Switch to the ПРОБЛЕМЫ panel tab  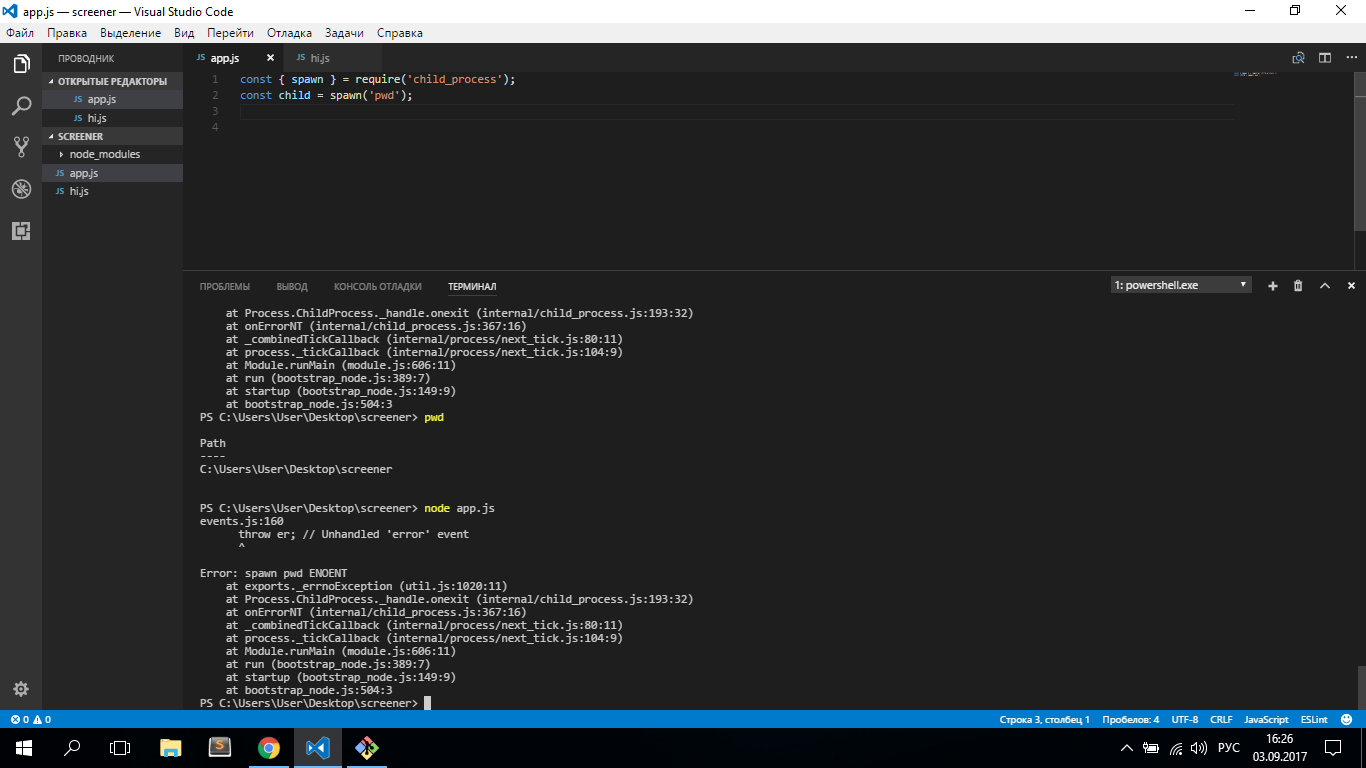[x=225, y=287]
